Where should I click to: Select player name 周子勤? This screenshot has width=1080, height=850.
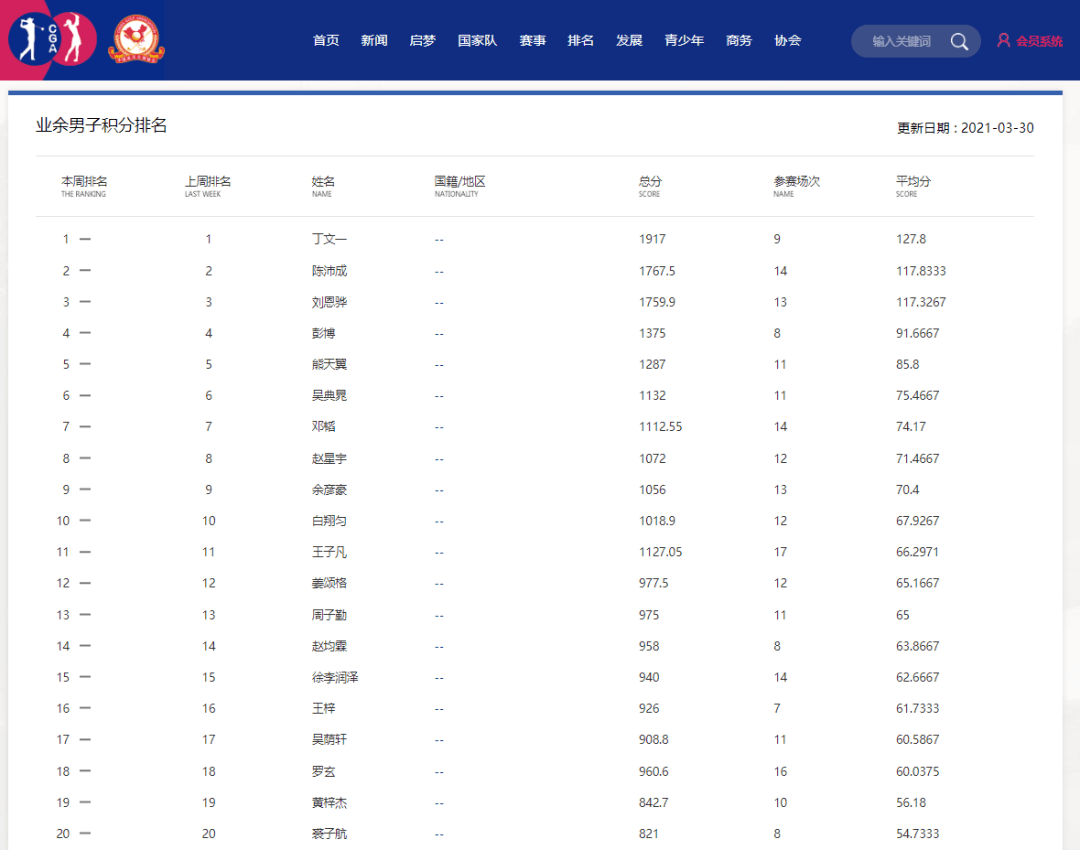pos(329,614)
